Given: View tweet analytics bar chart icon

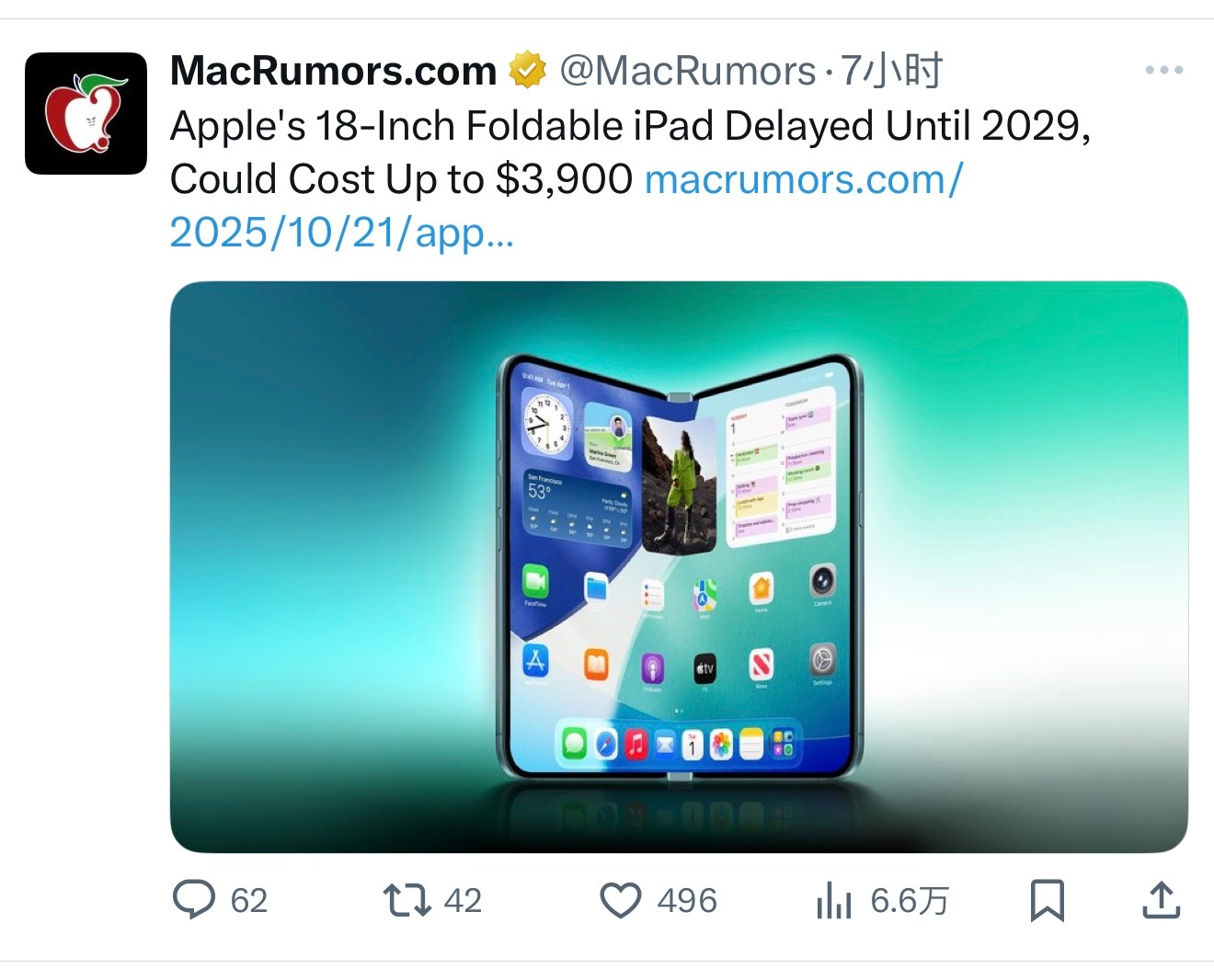Looking at the screenshot, I should (833, 900).
